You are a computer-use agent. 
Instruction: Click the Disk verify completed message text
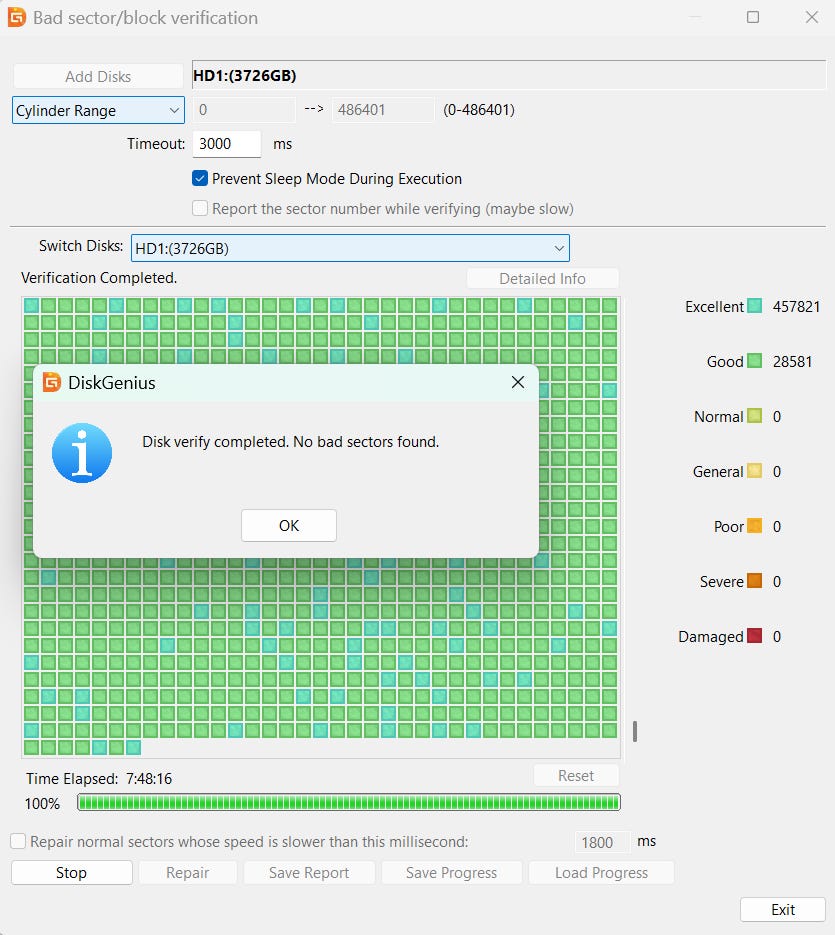(x=290, y=442)
